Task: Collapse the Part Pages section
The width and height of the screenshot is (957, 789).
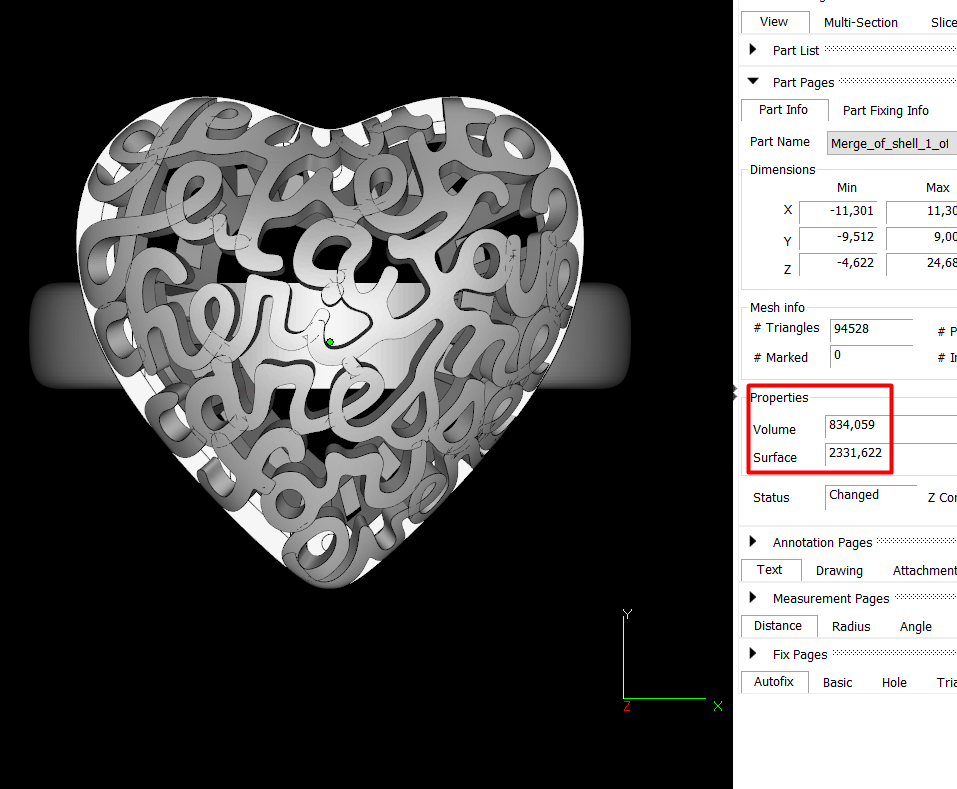Action: pos(753,81)
